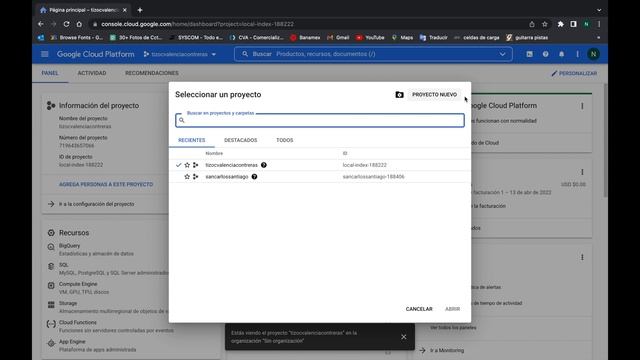This screenshot has width=640, height=360.
Task: Open the Maps bookmark
Action: [402, 38]
